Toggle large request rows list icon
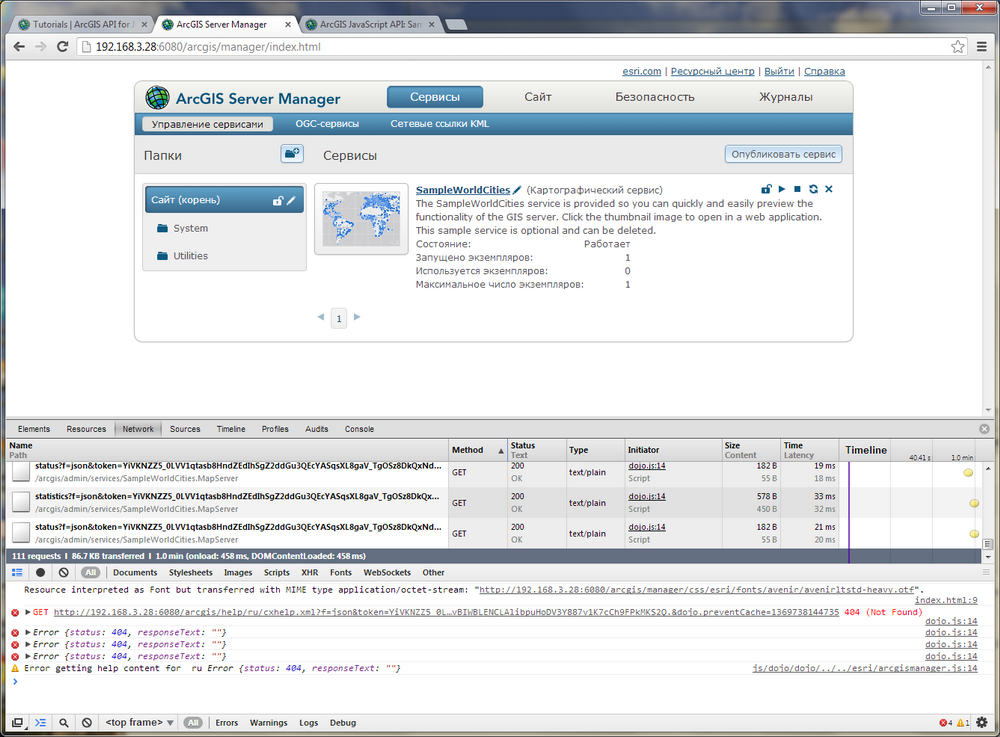The image size is (1000, 737). pyautogui.click(x=17, y=573)
